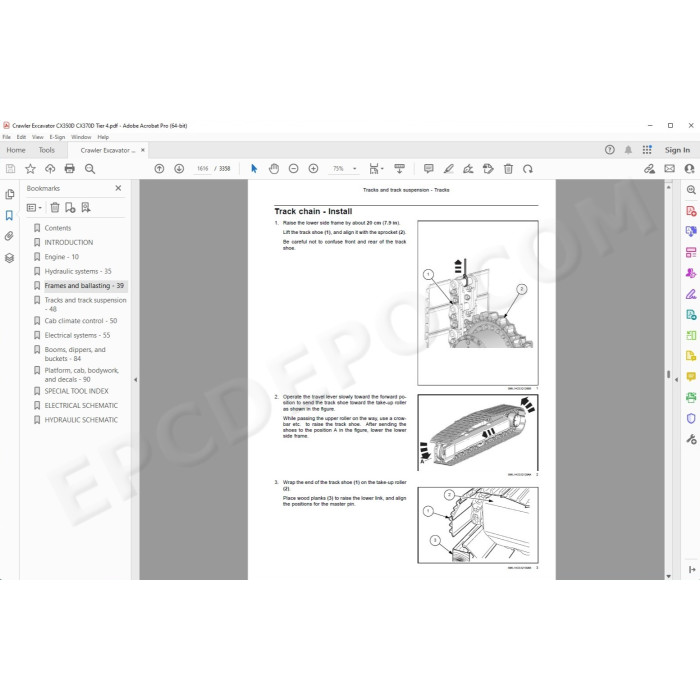Upload file to cloud icon
This screenshot has width=700, height=700.
(50, 169)
